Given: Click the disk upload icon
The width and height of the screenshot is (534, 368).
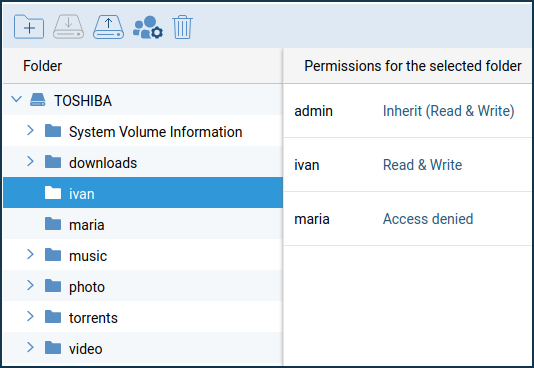Looking at the screenshot, I should [108, 27].
